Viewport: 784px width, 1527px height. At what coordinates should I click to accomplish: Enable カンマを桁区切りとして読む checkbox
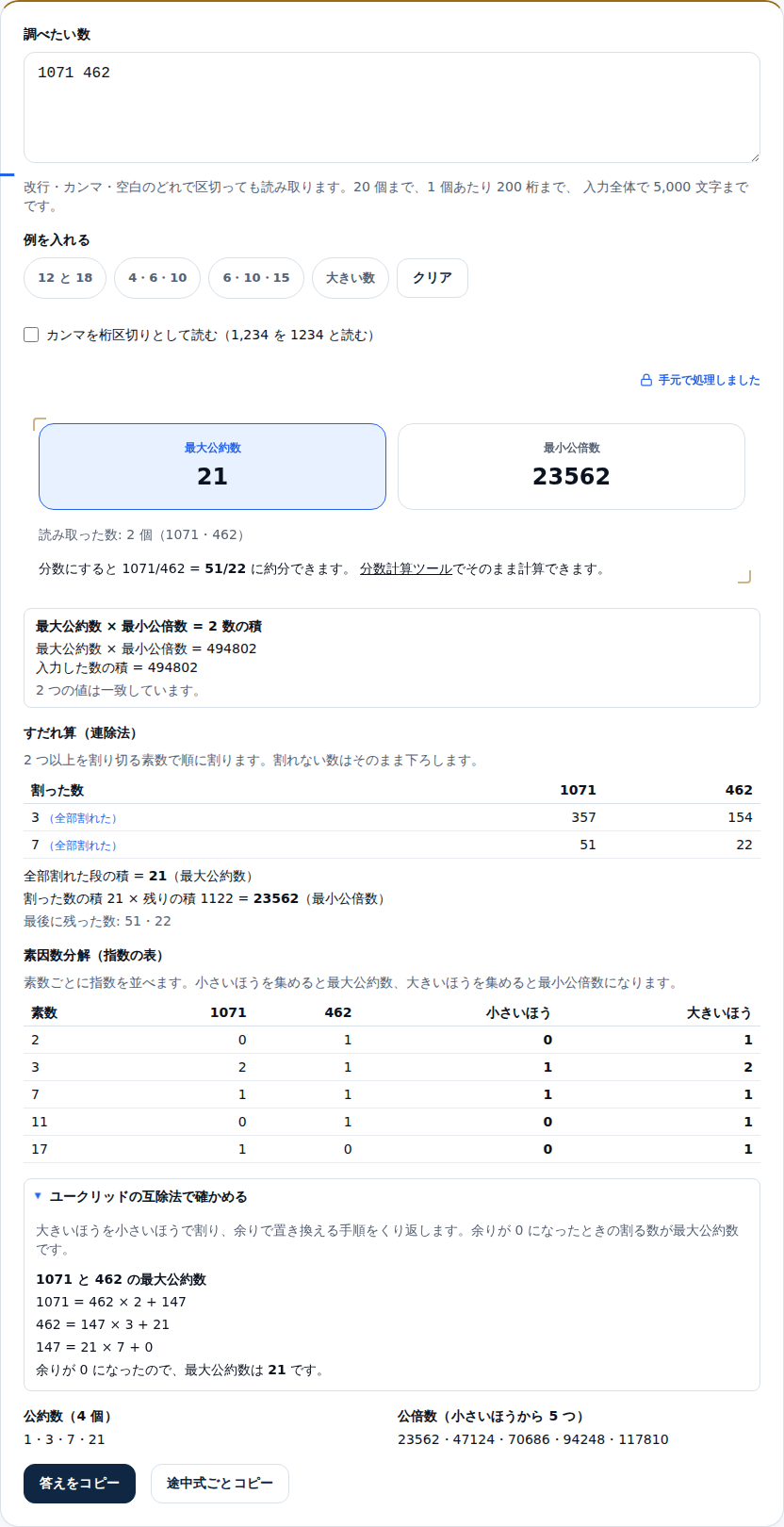31,335
